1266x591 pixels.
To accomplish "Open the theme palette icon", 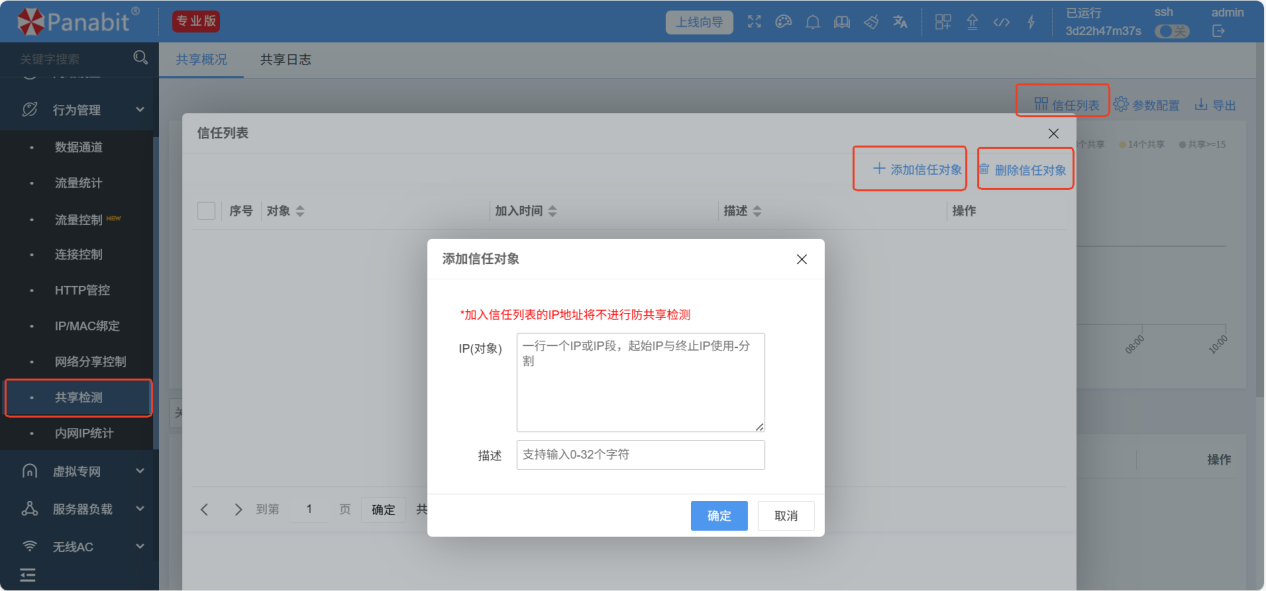I will (784, 22).
